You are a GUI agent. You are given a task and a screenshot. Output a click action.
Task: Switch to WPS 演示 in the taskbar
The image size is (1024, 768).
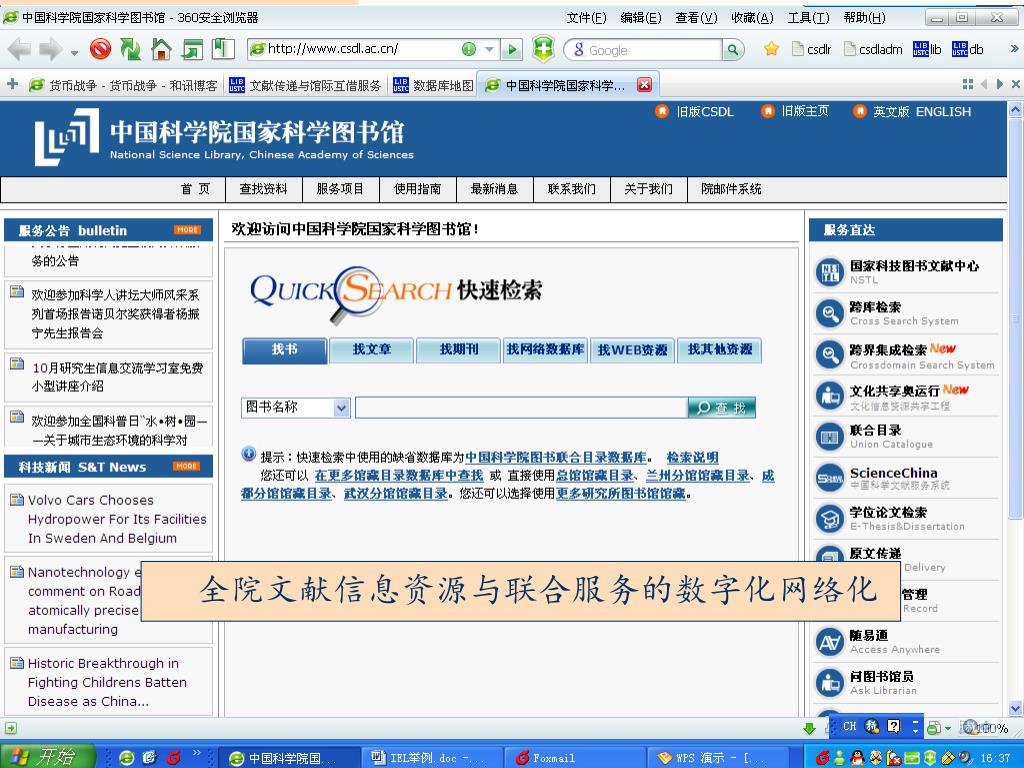718,758
